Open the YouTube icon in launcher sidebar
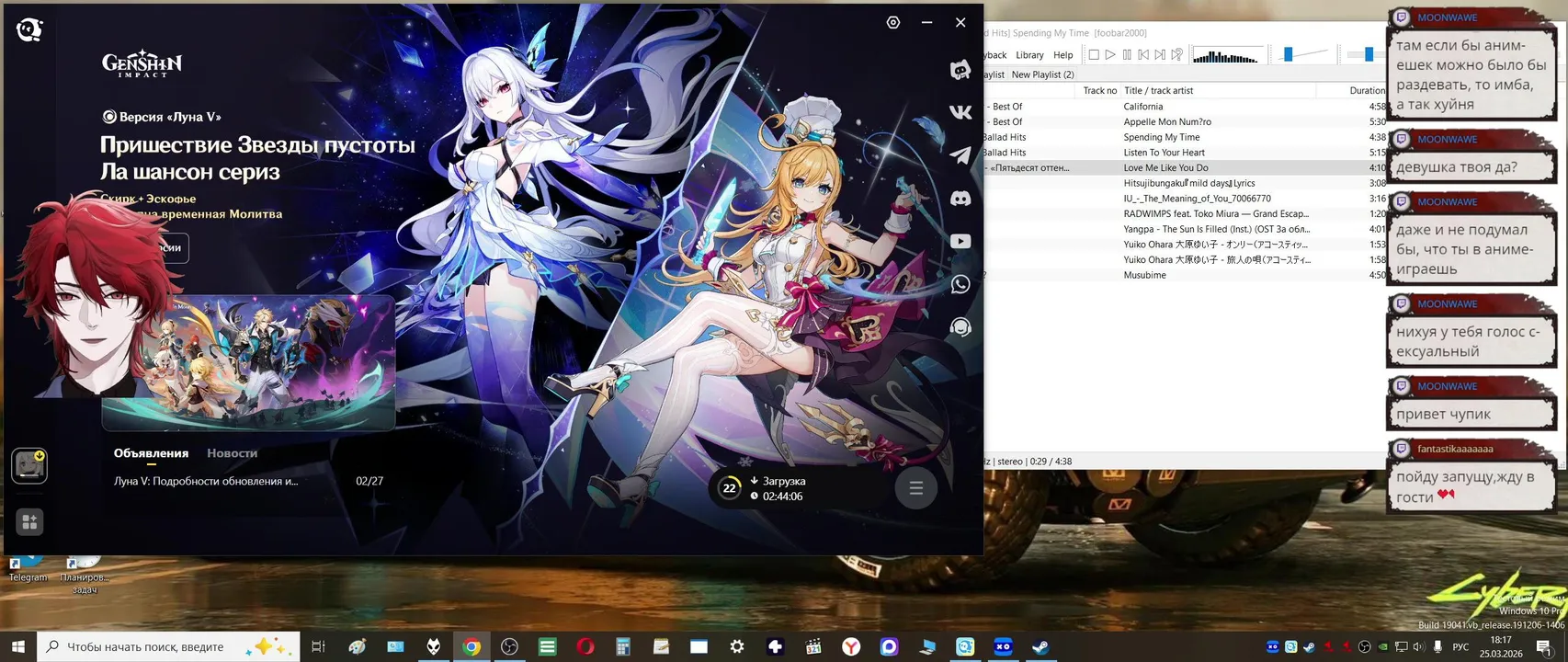 (x=960, y=241)
